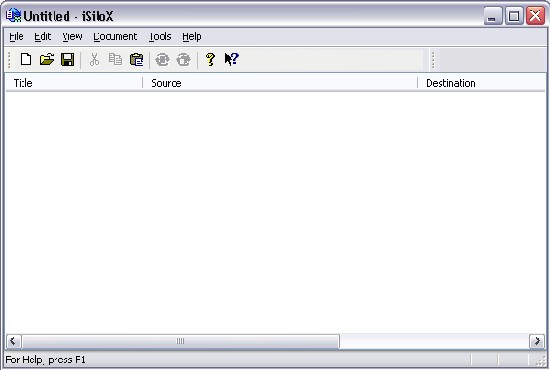The height and width of the screenshot is (370, 550).
Task: Close the iSiloX window
Action: click(535, 16)
